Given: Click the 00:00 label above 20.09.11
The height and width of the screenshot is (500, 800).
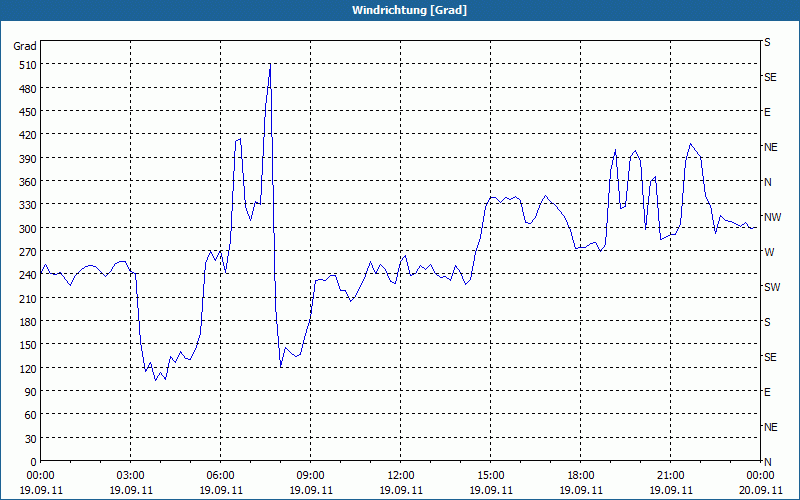Looking at the screenshot, I should coord(760,476).
